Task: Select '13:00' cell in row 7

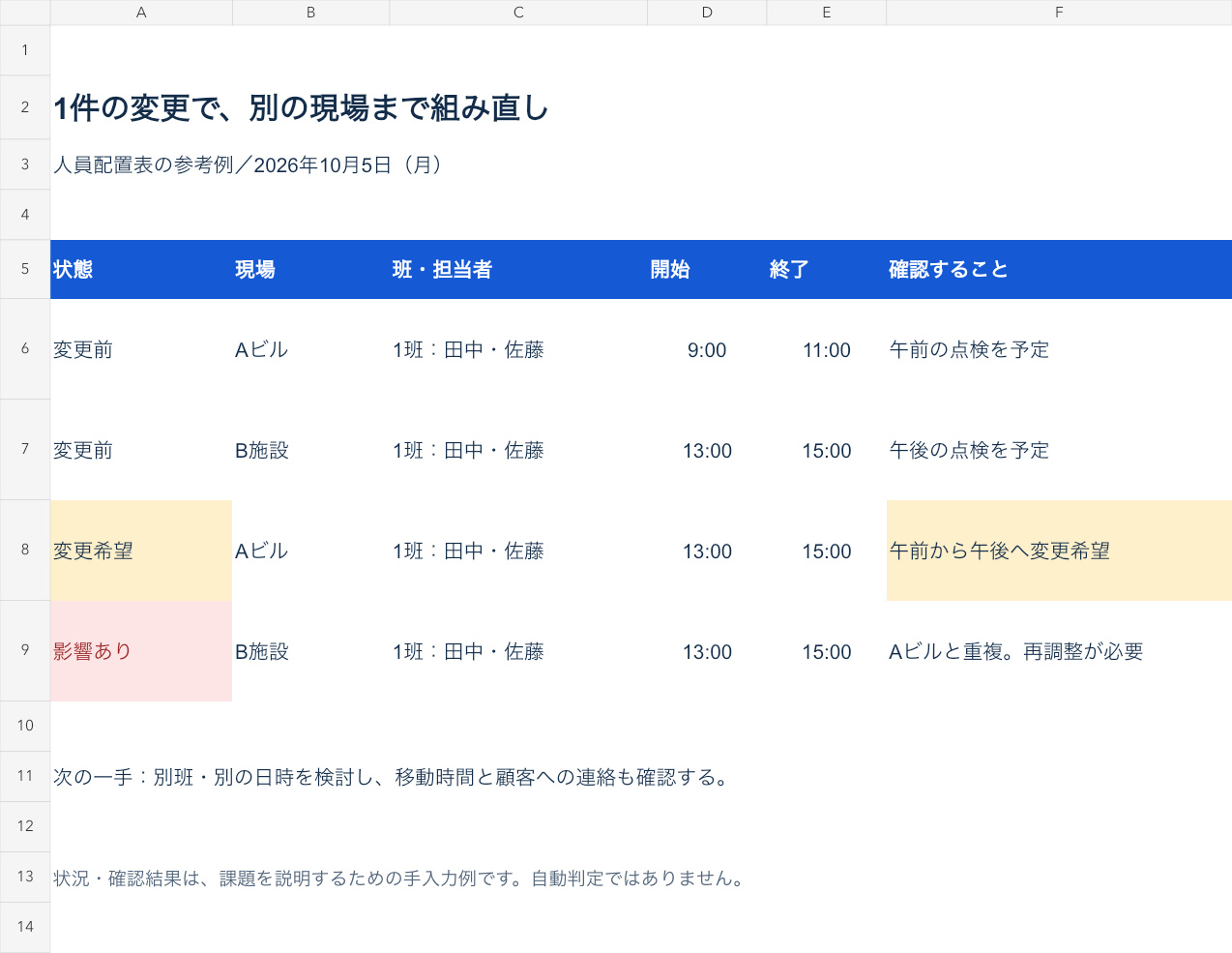Action: coord(707,450)
